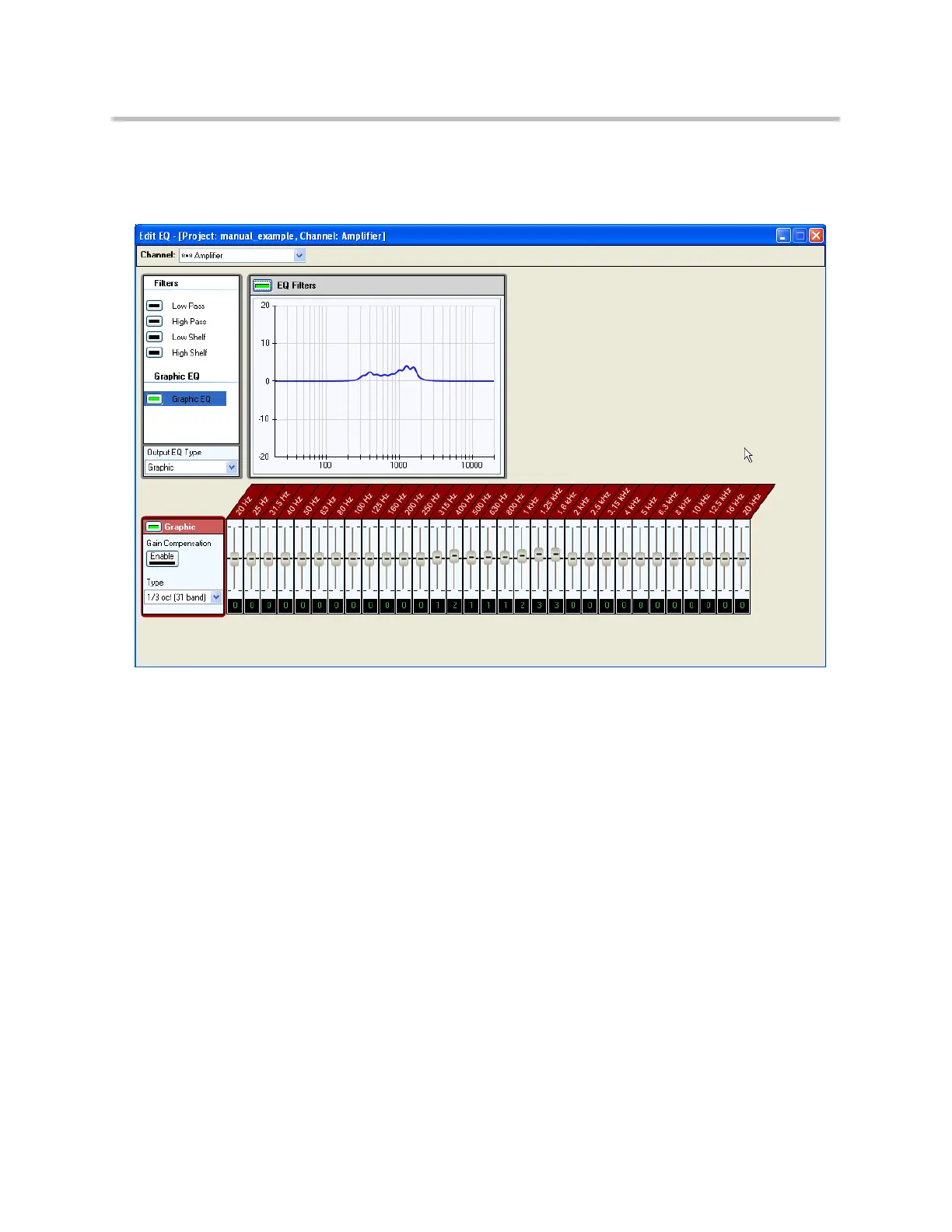Click the gain value box under 20 kHz
This screenshot has width=952, height=1232.
coord(742,605)
